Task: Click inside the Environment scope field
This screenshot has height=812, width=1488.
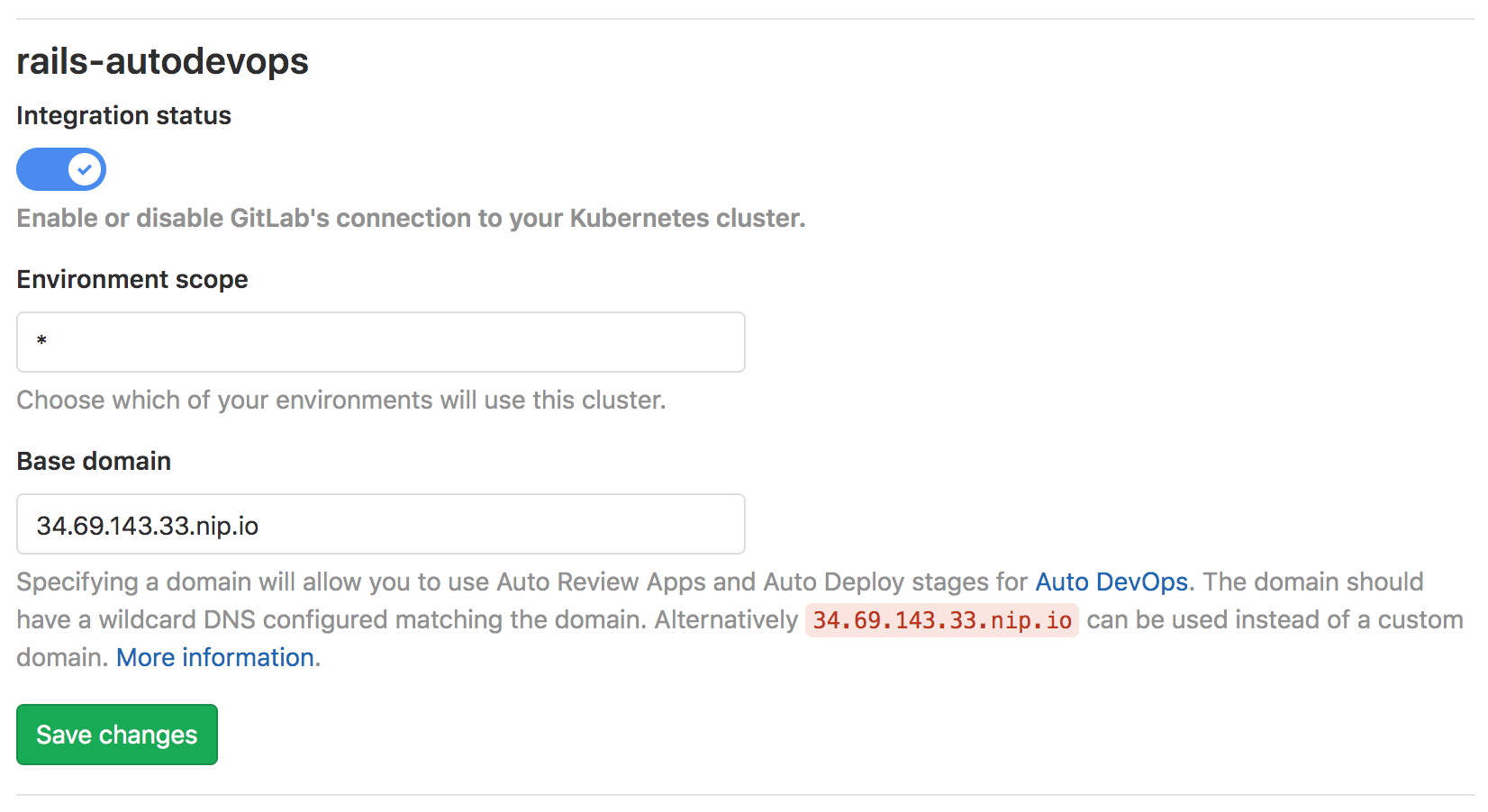Action: tap(378, 342)
